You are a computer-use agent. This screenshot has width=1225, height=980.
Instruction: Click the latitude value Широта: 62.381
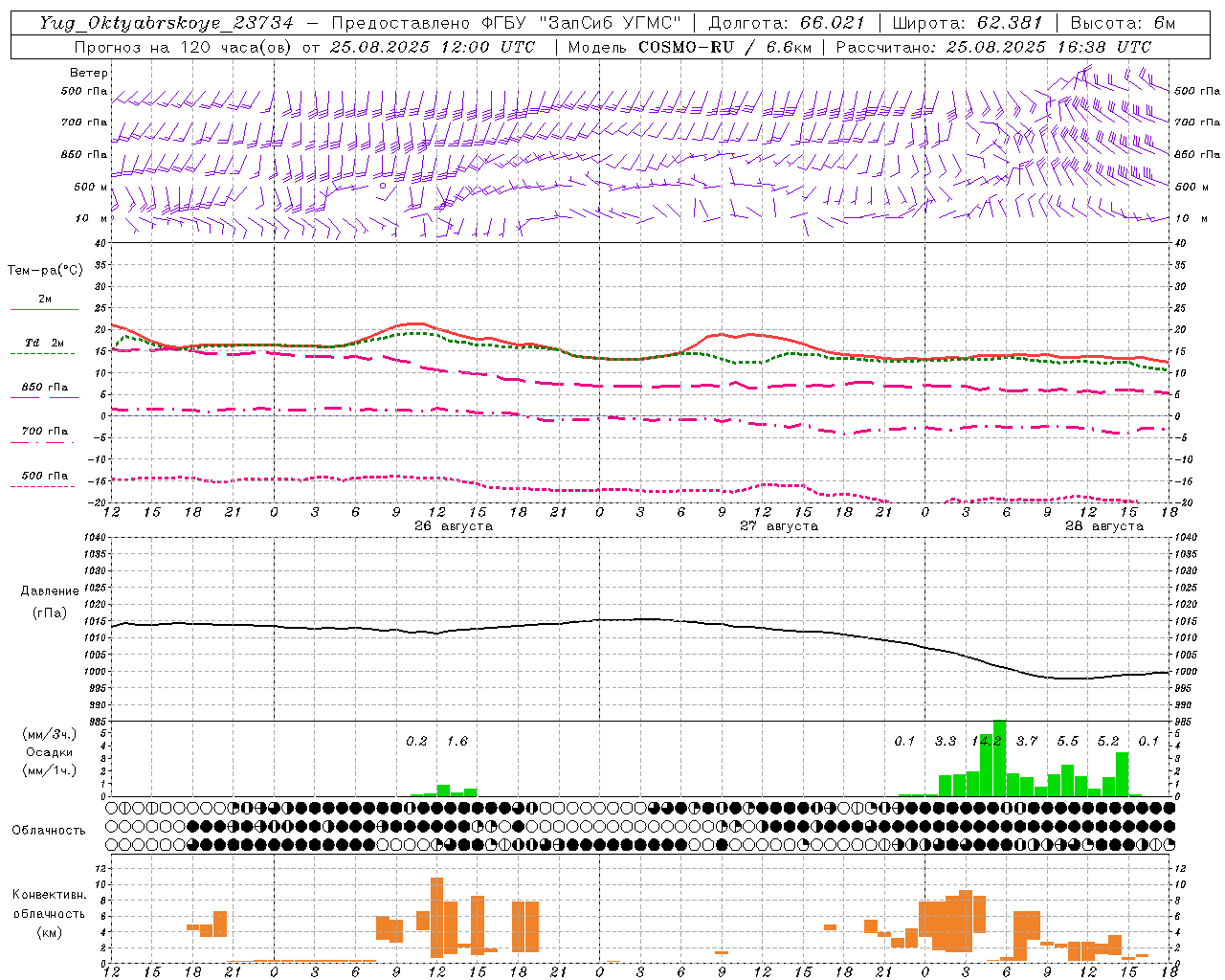pyautogui.click(x=968, y=23)
